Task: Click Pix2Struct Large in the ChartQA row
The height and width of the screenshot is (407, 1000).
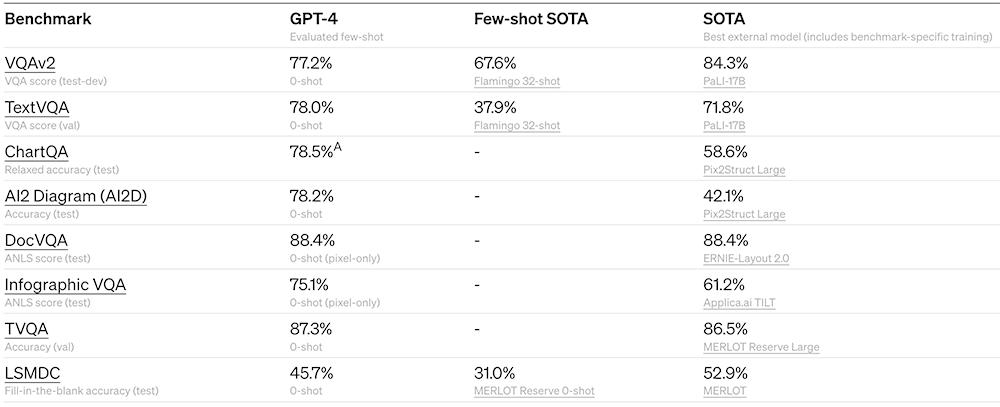Action: click(744, 170)
